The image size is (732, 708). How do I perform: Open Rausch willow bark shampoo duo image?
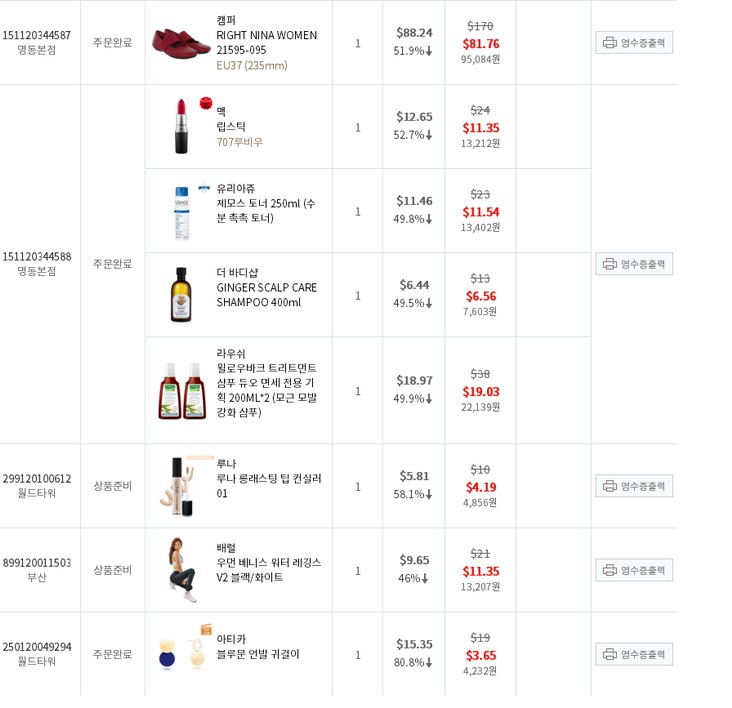pyautogui.click(x=181, y=390)
